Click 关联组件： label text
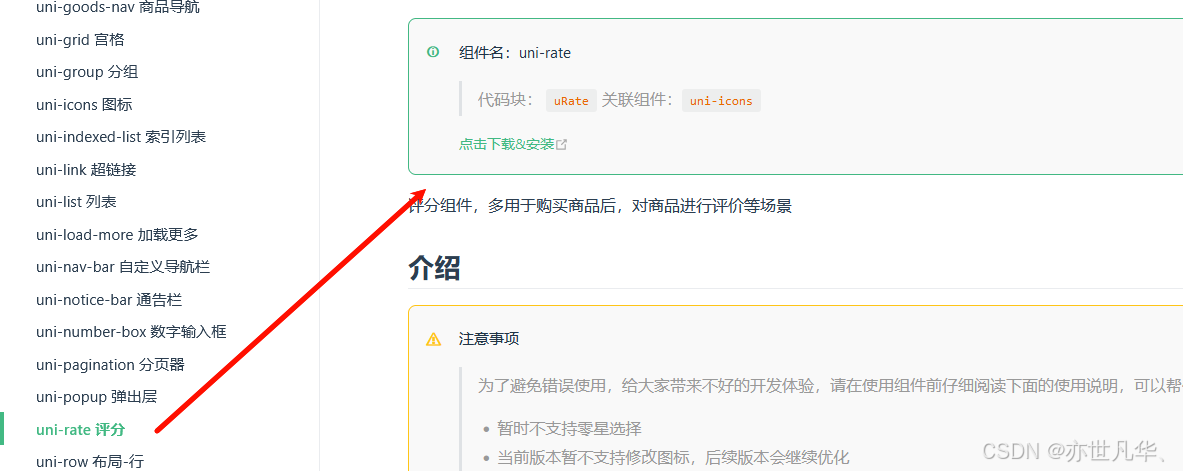Viewport: 1183px width, 471px height. (x=638, y=100)
